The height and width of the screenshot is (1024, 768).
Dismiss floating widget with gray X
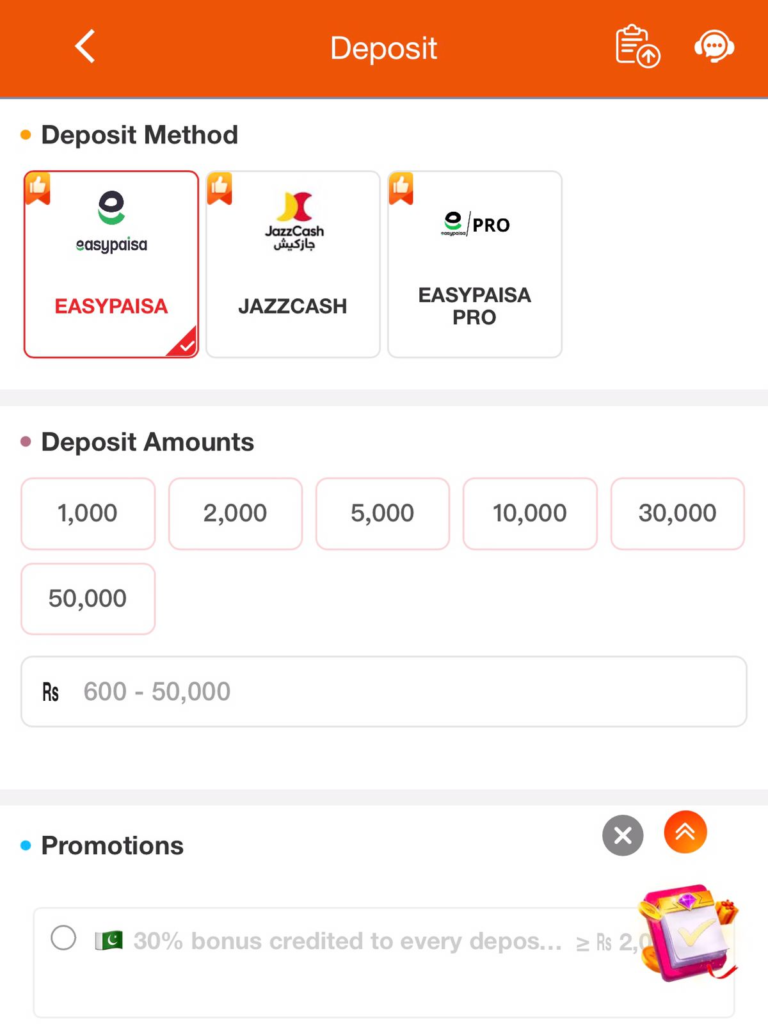[623, 835]
